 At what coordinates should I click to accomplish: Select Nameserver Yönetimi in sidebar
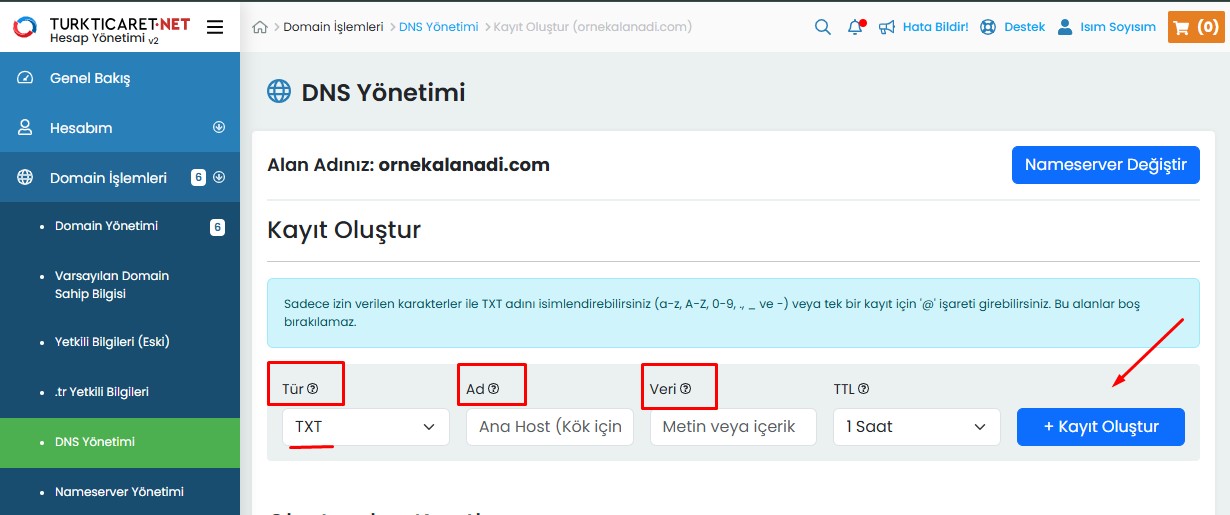(x=119, y=492)
